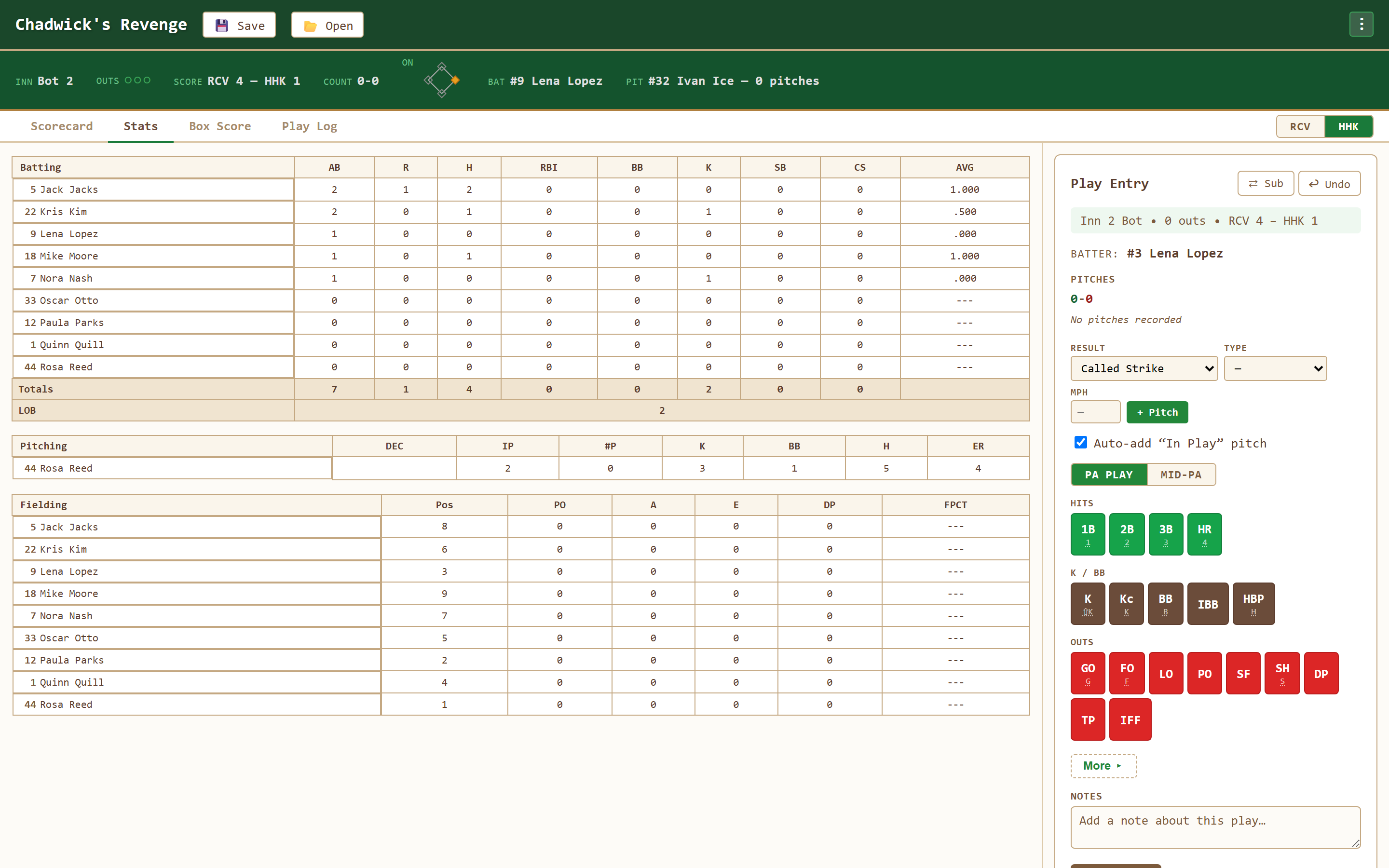The width and height of the screenshot is (1389, 868).
Task: Record a fly out FO
Action: [x=1127, y=673]
